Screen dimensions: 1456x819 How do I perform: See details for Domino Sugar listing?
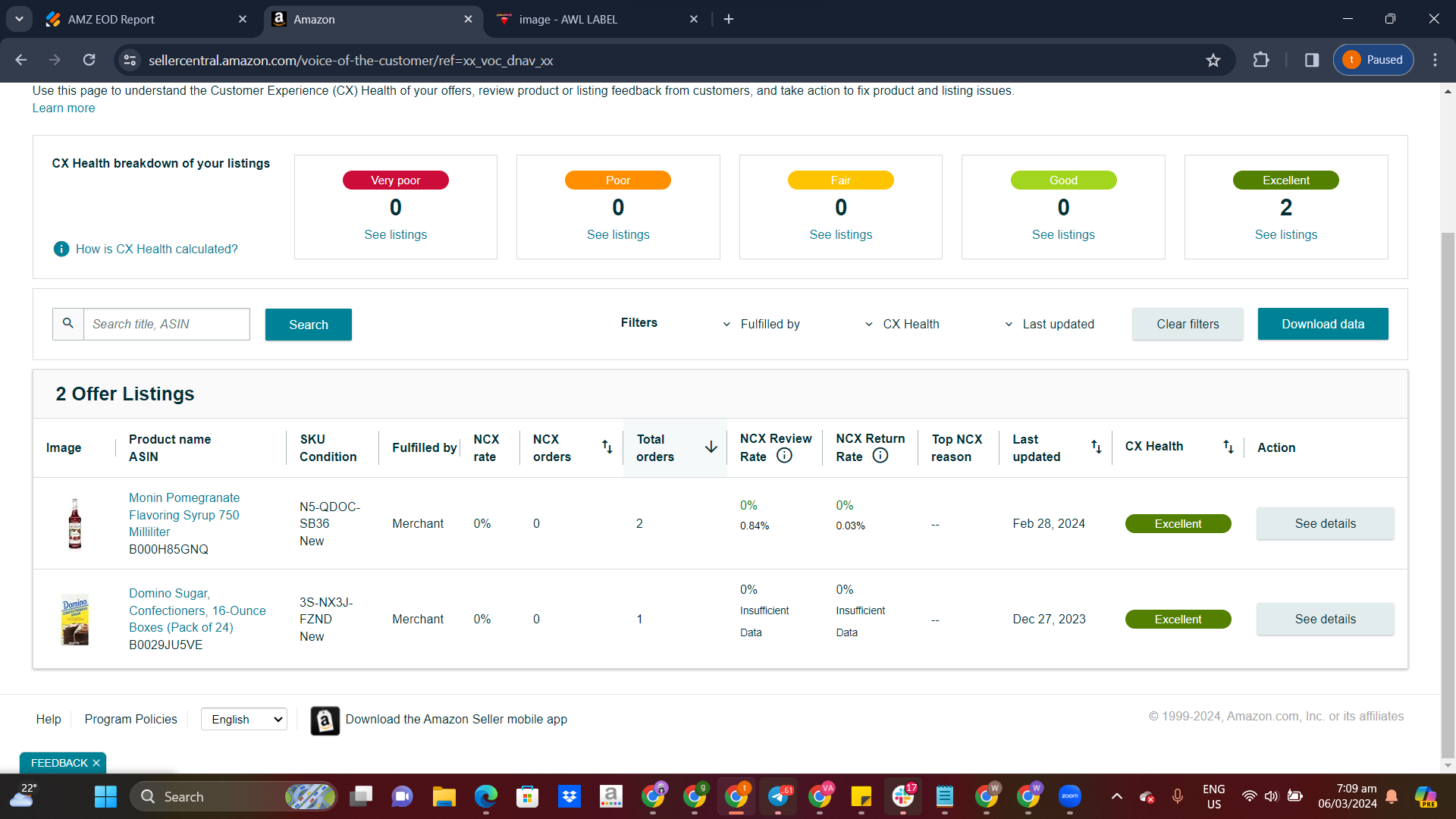(x=1326, y=619)
